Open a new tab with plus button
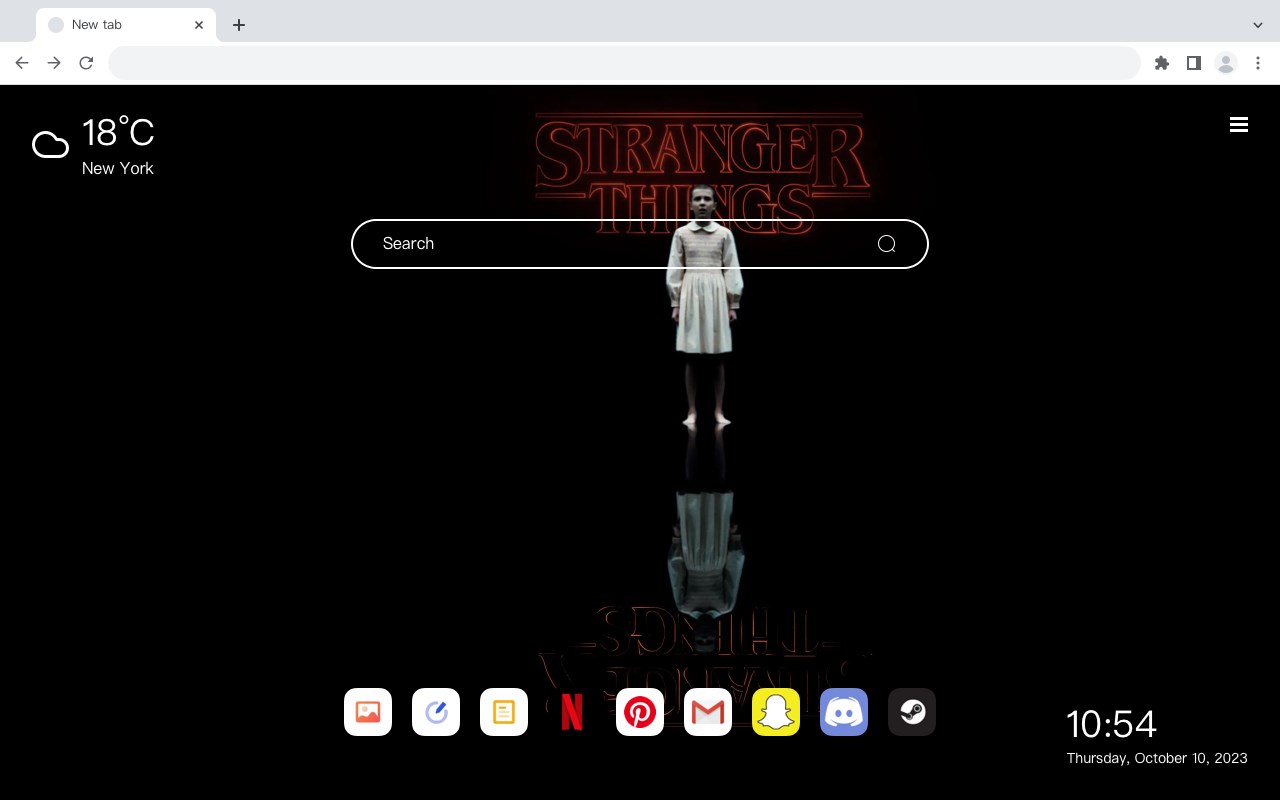 click(x=238, y=25)
